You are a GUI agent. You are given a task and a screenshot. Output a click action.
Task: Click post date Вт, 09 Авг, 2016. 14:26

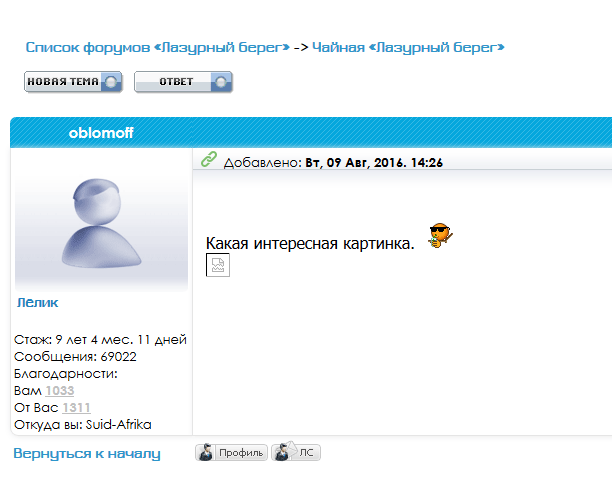(x=374, y=162)
